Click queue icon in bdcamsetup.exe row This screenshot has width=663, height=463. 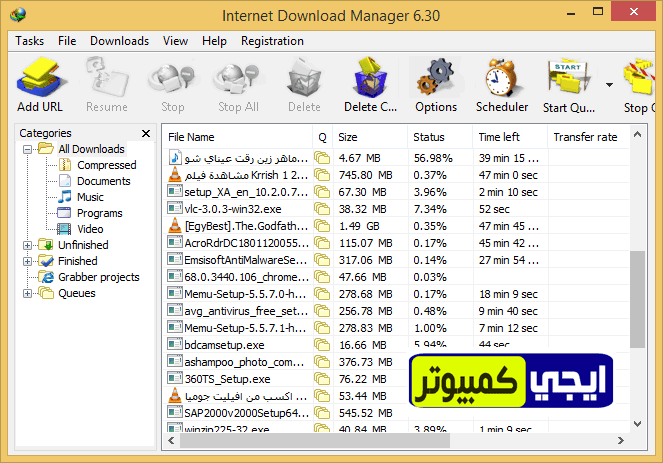(322, 345)
